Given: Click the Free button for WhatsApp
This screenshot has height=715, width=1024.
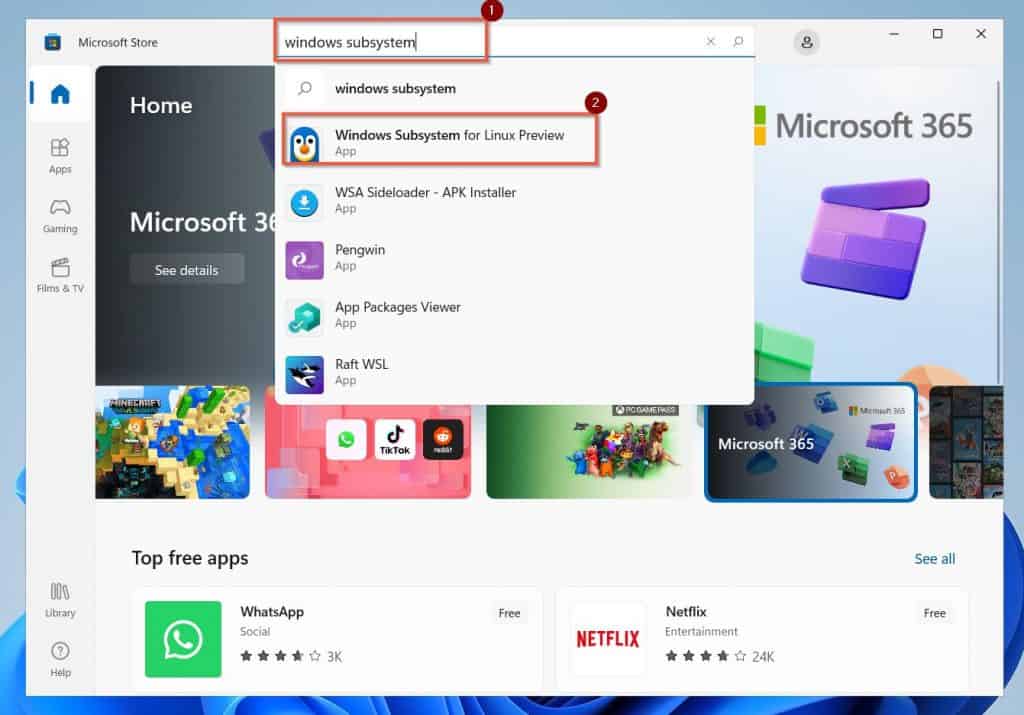Looking at the screenshot, I should [509, 613].
